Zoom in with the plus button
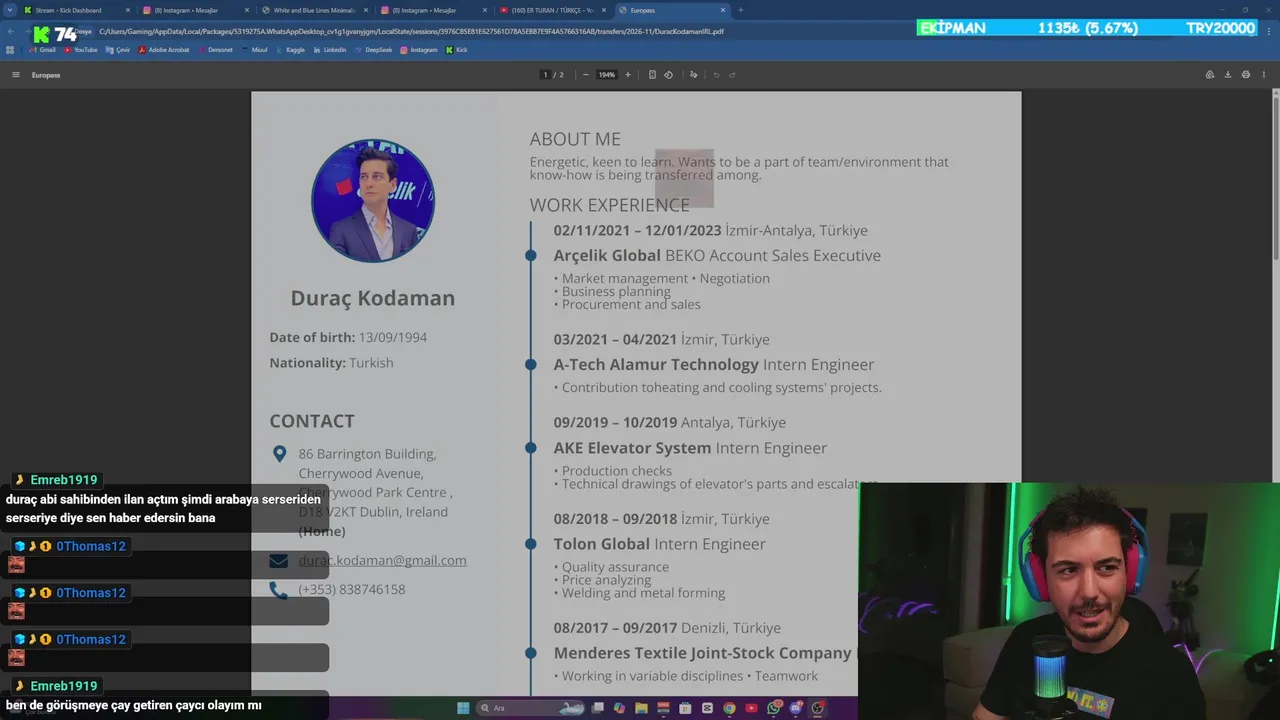1280x720 pixels. [x=628, y=75]
